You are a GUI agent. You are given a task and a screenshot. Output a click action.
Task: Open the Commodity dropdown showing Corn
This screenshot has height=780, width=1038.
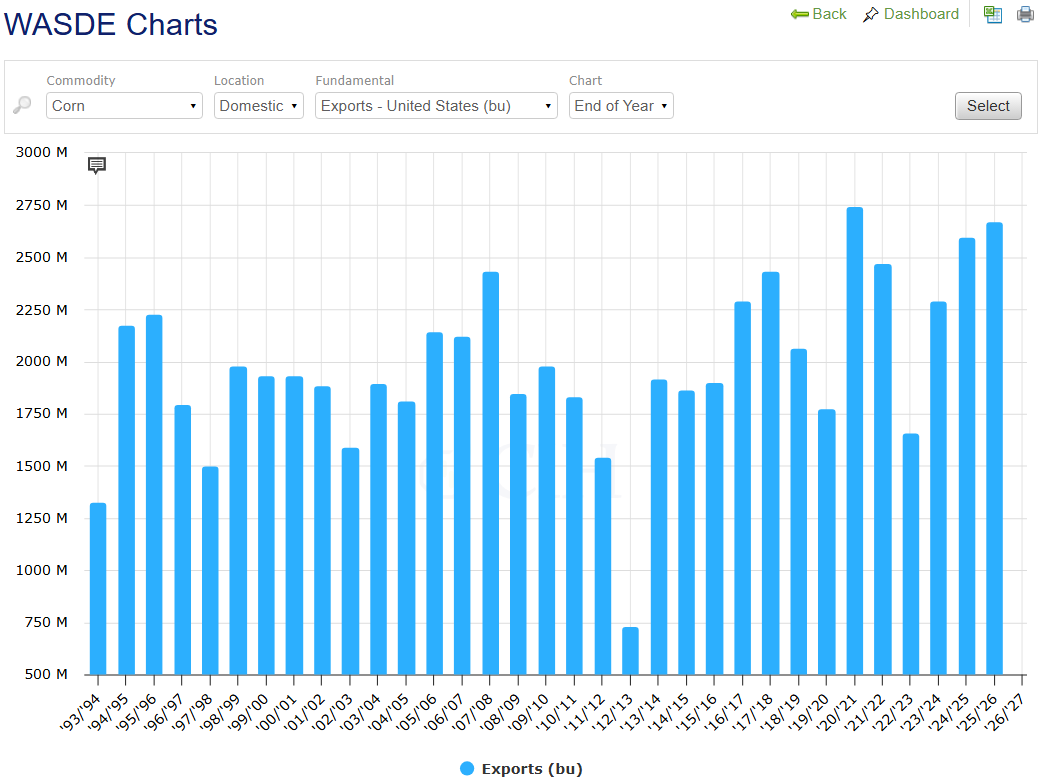pos(124,106)
